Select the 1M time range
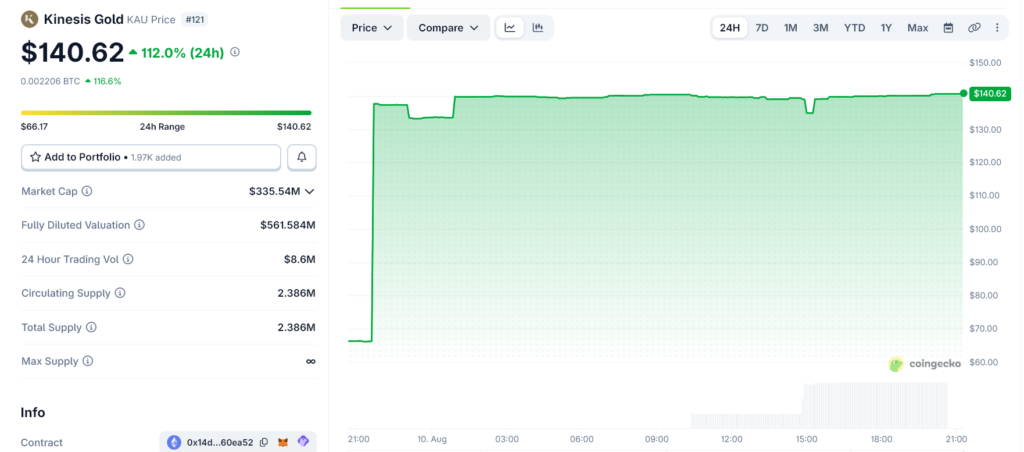The width and height of the screenshot is (1024, 452). [790, 27]
